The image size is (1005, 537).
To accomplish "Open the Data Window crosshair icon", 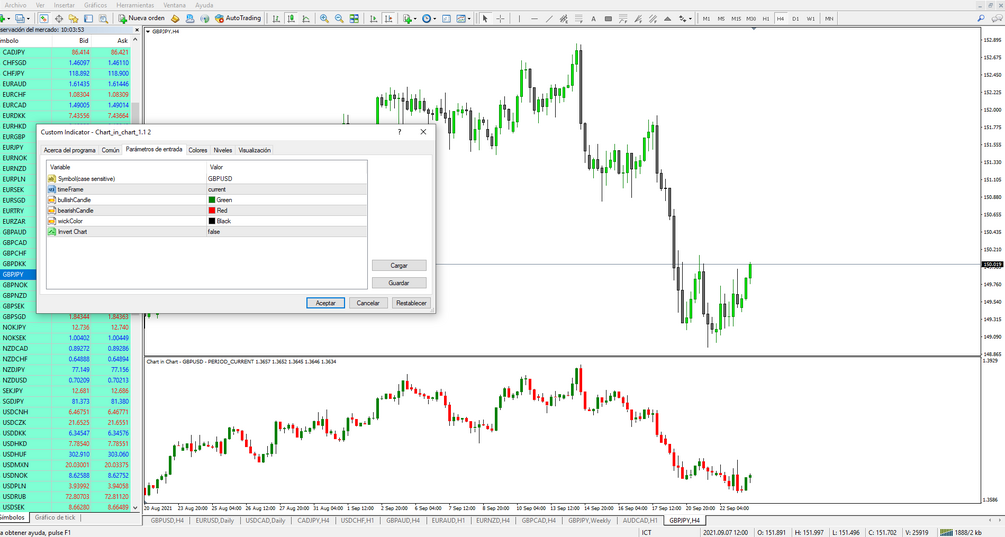I will pos(58,19).
